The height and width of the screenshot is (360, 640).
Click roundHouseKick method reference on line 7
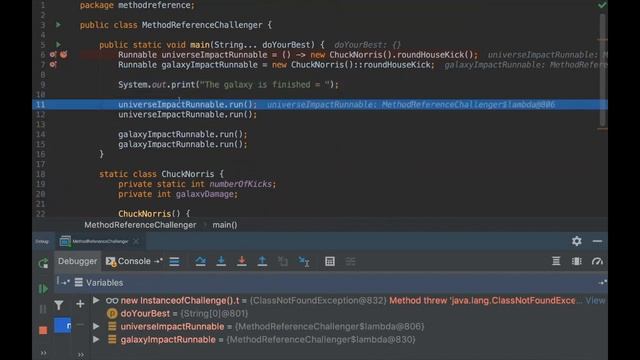[x=397, y=65]
